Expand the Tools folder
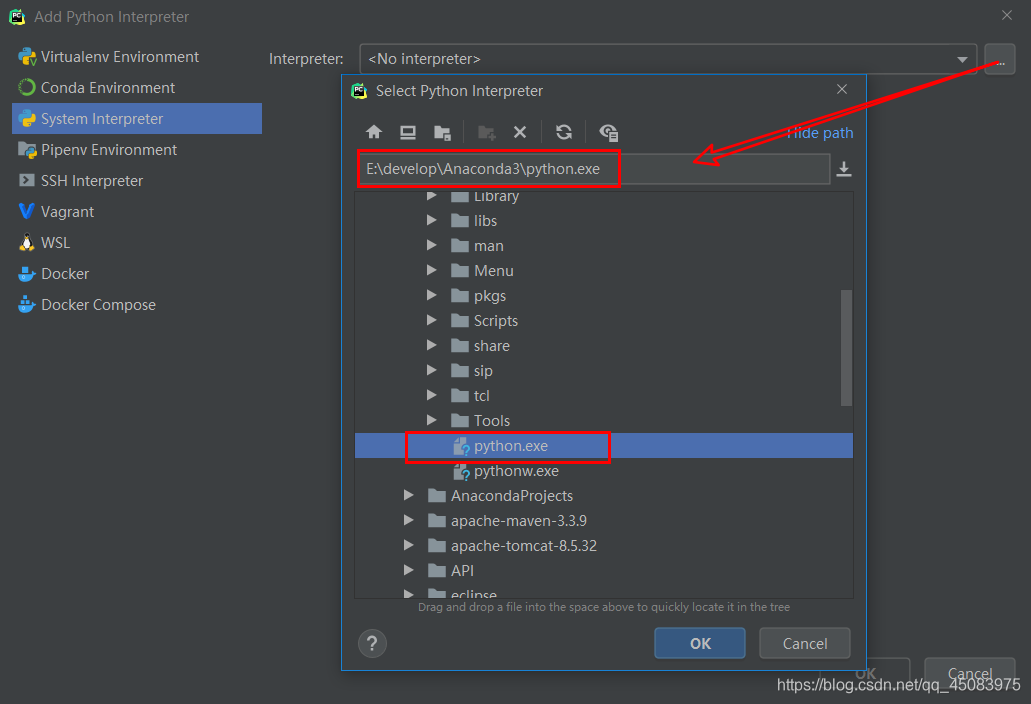 431,420
